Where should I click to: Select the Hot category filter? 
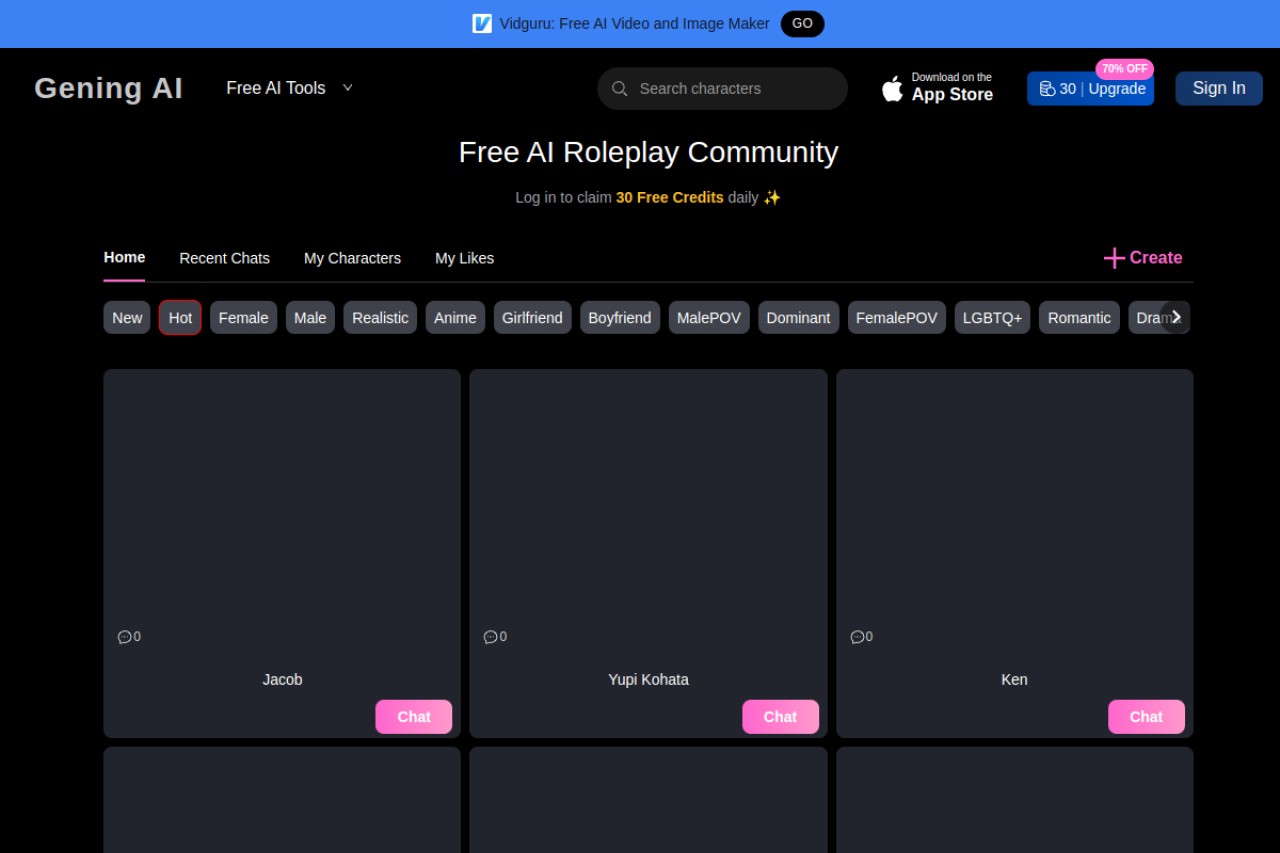pyautogui.click(x=180, y=318)
